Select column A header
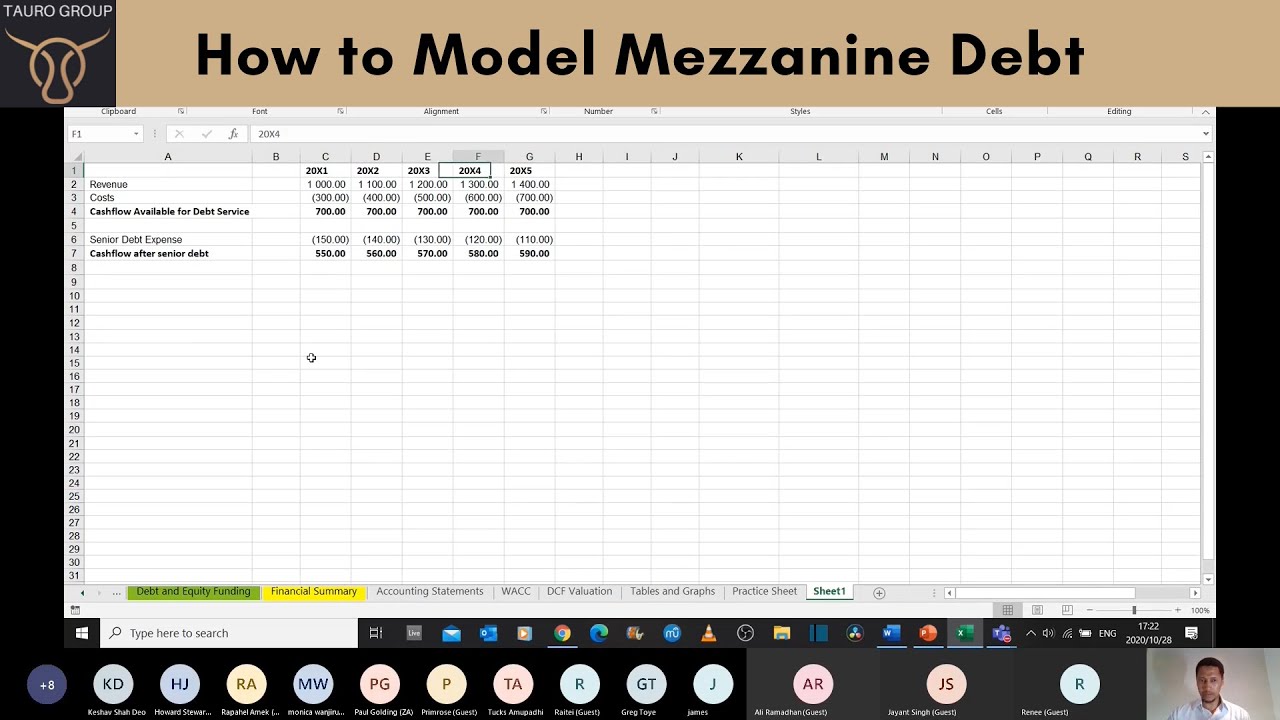 pos(168,157)
